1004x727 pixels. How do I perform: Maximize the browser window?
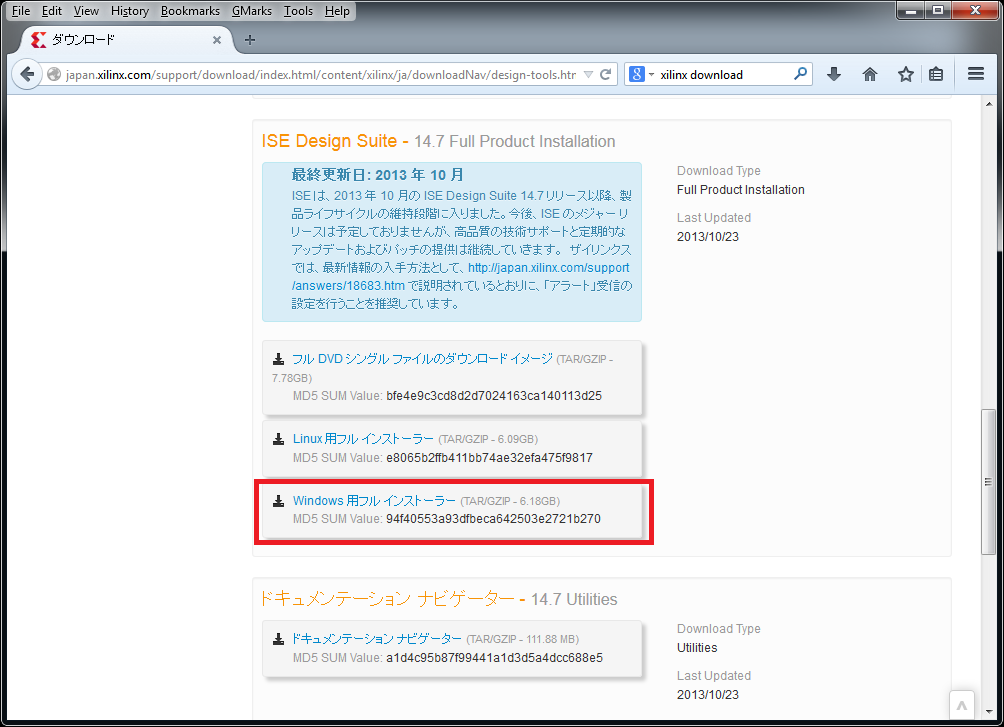[937, 10]
